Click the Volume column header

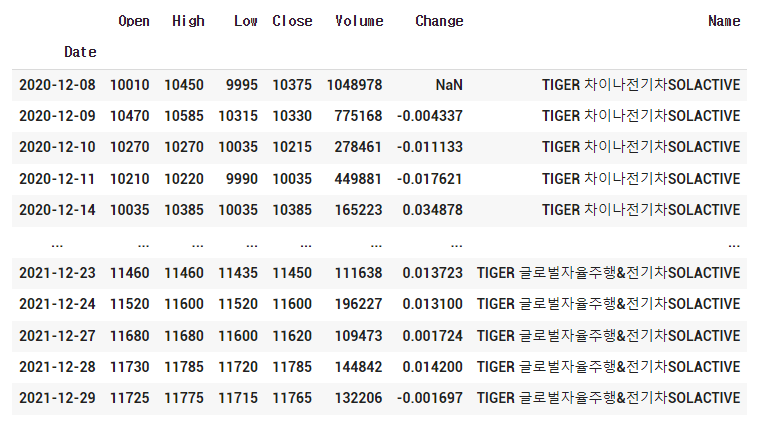pyautogui.click(x=359, y=21)
